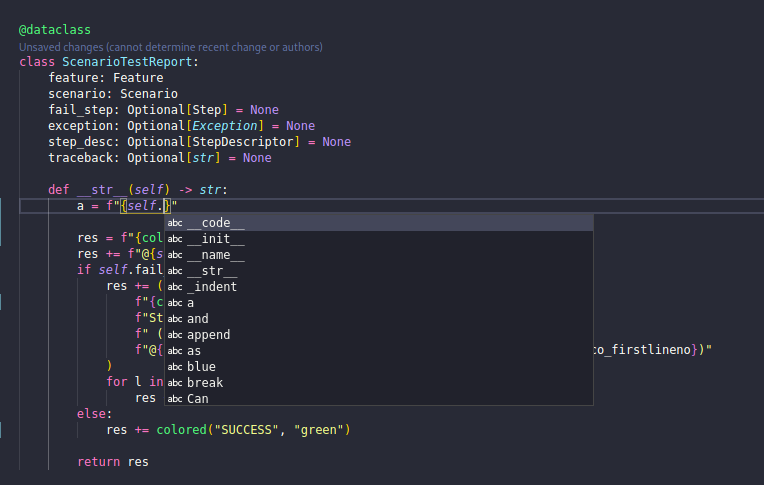
Task: Select __str__ in the autocomplete popup
Action: [379, 271]
